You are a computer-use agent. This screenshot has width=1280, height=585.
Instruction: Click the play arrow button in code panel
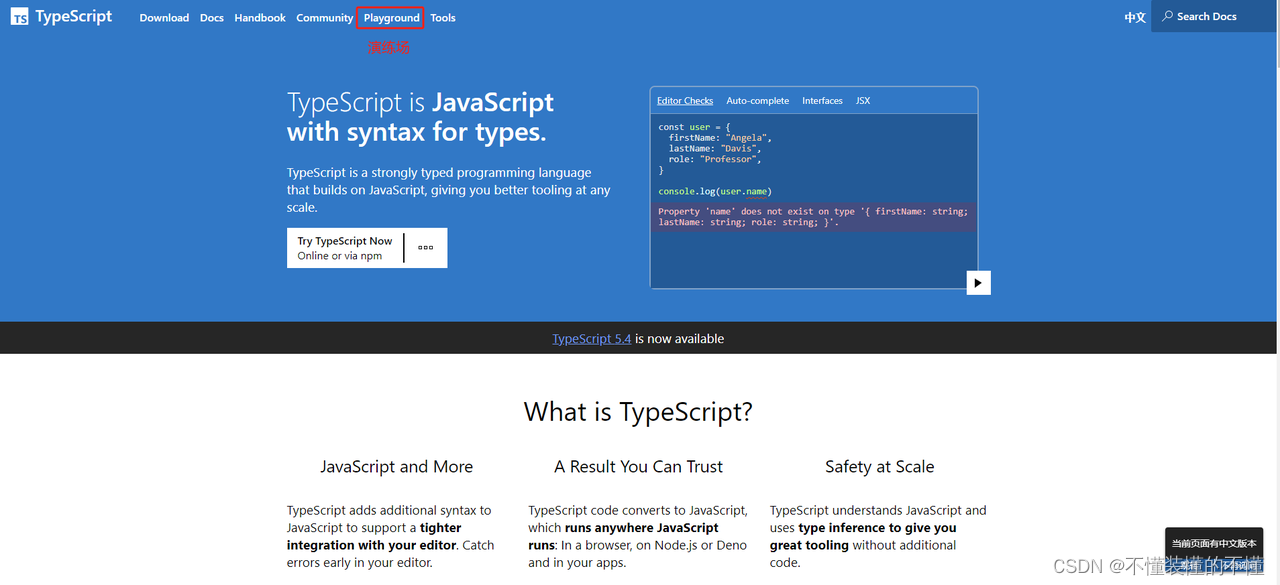click(978, 283)
